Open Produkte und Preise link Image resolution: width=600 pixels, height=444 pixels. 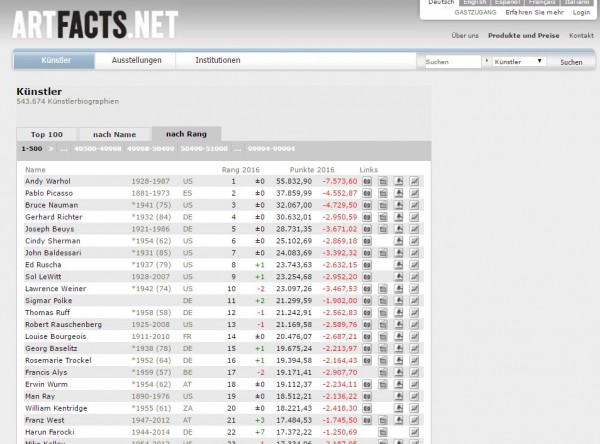523,36
